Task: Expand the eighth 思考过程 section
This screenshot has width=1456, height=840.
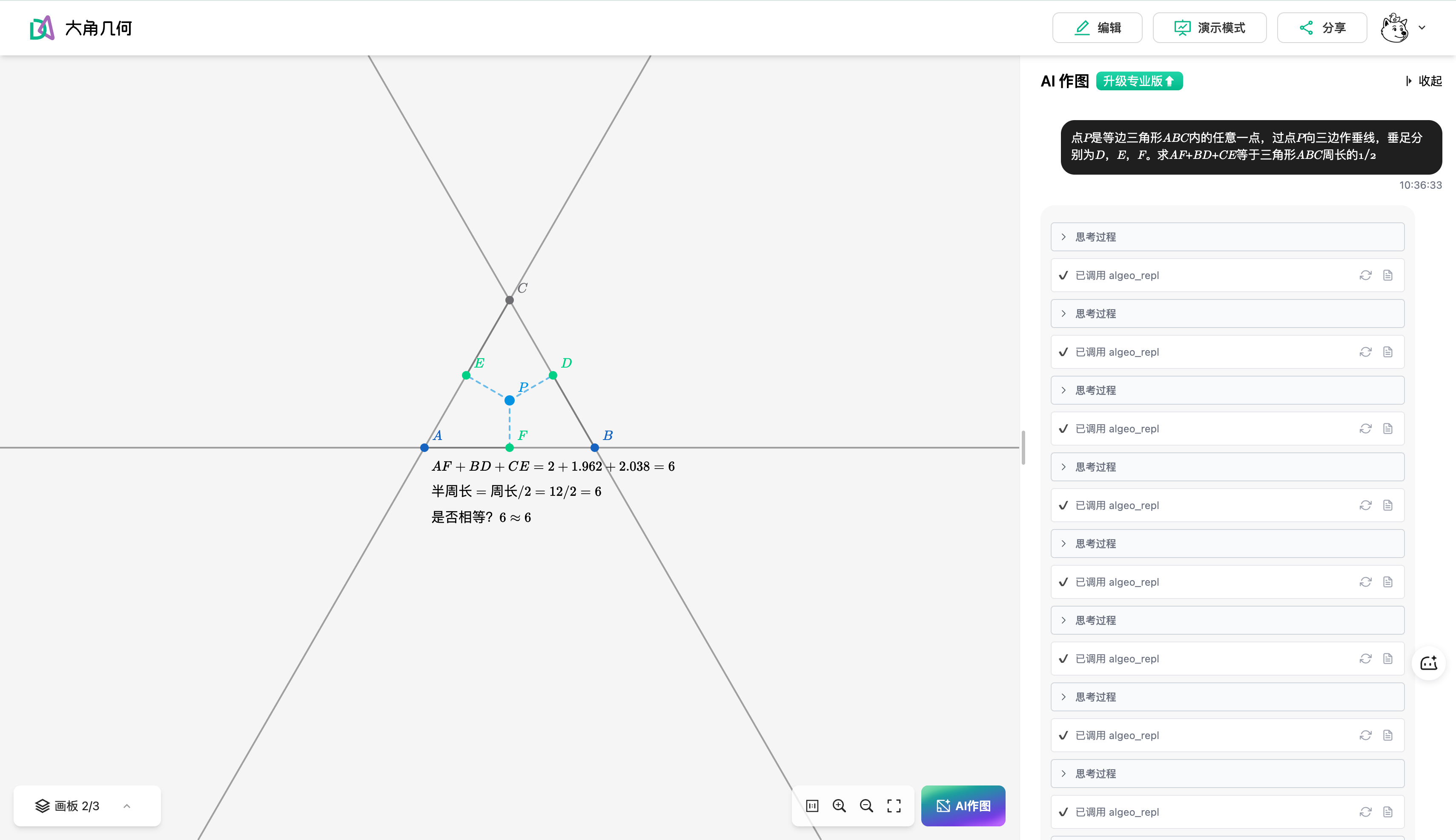Action: click(x=1227, y=774)
